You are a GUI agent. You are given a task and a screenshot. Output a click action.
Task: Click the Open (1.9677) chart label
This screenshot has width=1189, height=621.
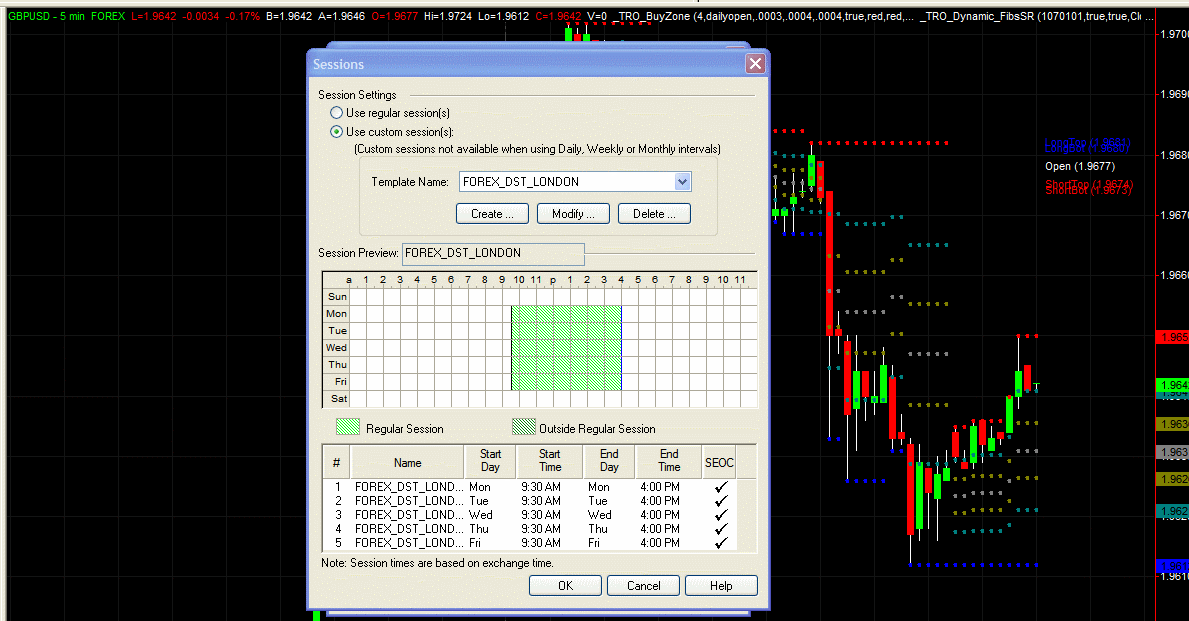coord(1080,166)
